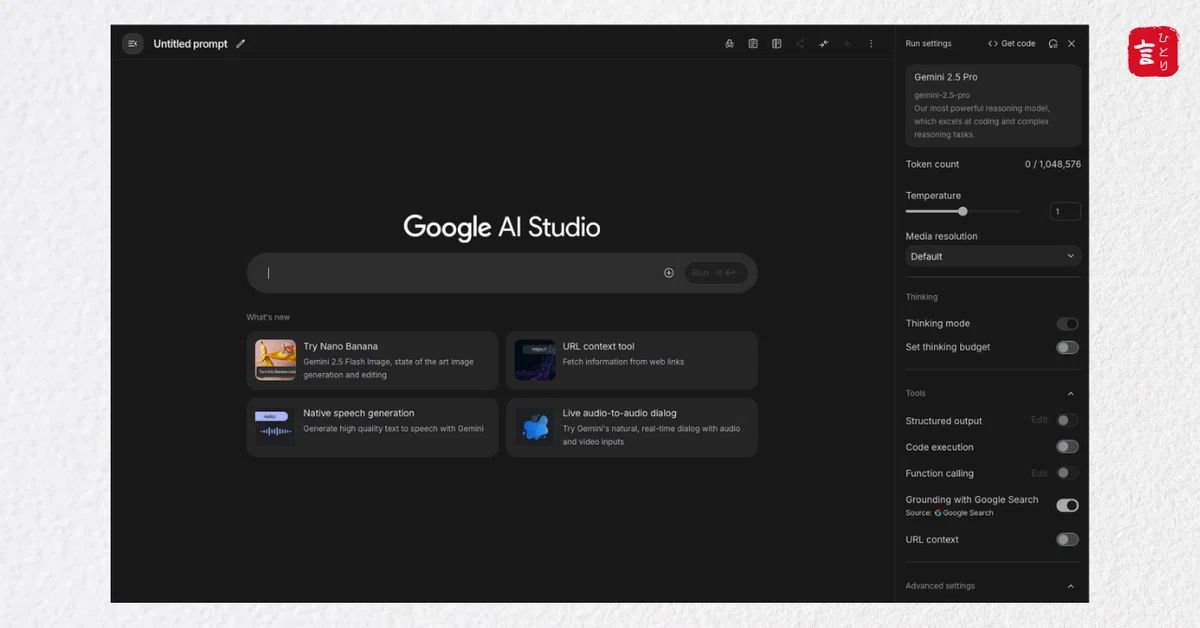
Task: Open the compare mode side-by-side icon
Action: (x=777, y=44)
